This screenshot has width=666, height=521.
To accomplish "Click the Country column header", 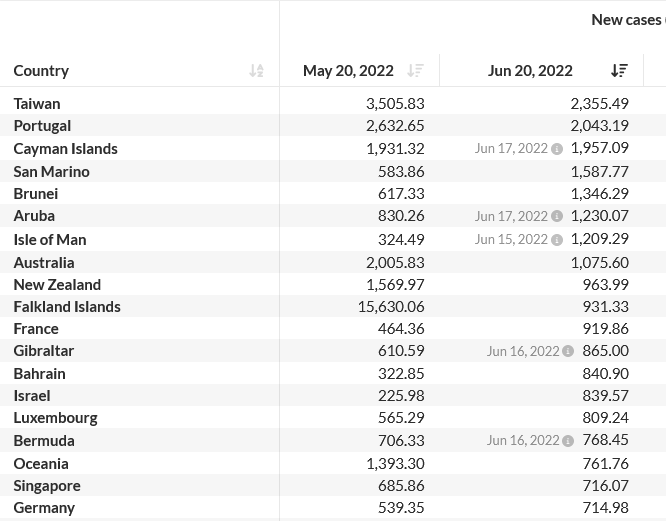I will pos(41,70).
